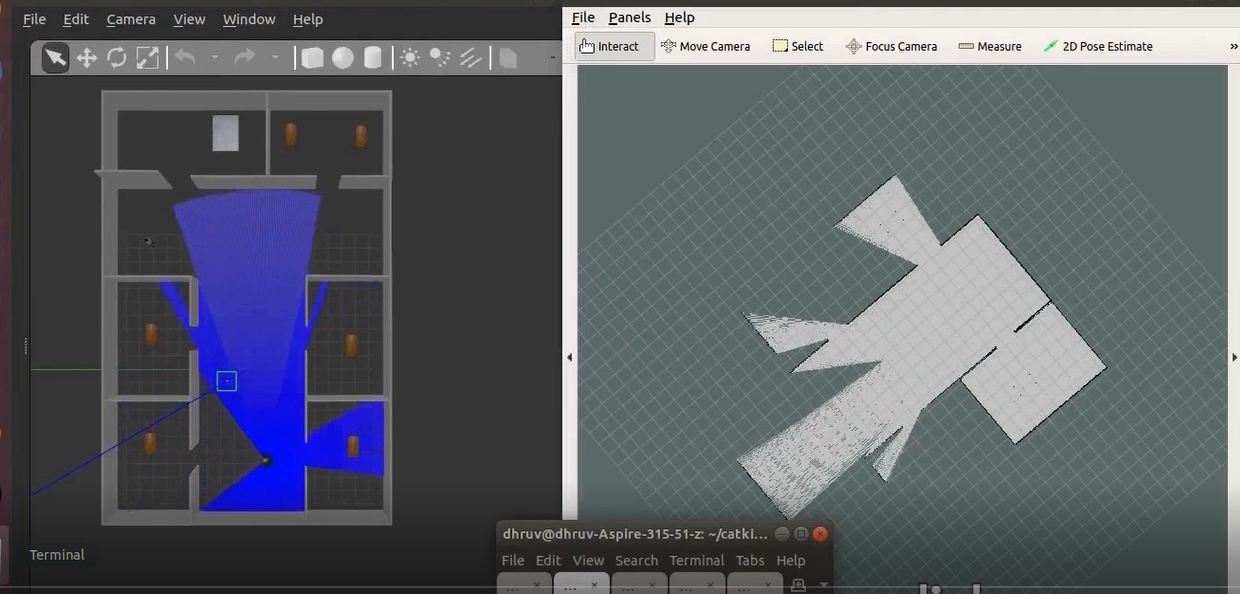Add a spot light in Gazebo

point(440,58)
